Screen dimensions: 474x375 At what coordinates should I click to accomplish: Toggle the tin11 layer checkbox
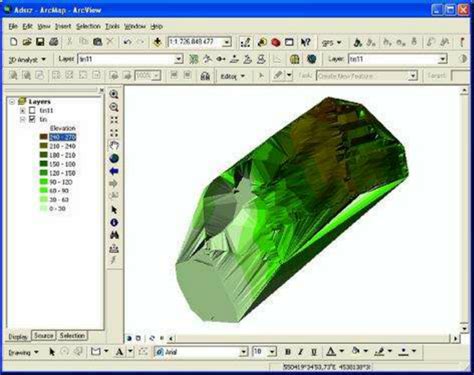32,110
